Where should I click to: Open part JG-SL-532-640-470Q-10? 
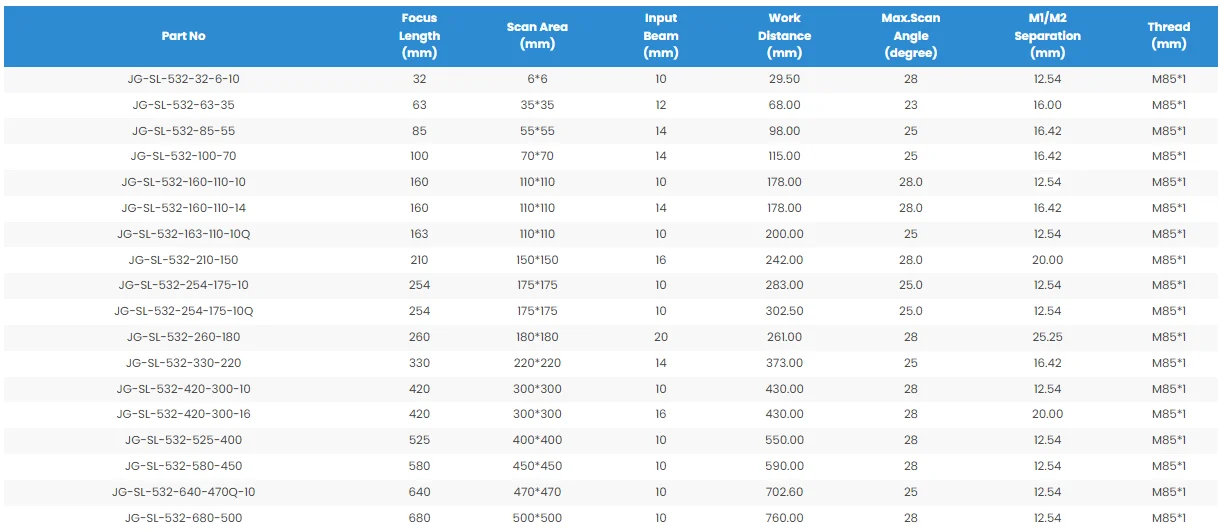coord(183,492)
